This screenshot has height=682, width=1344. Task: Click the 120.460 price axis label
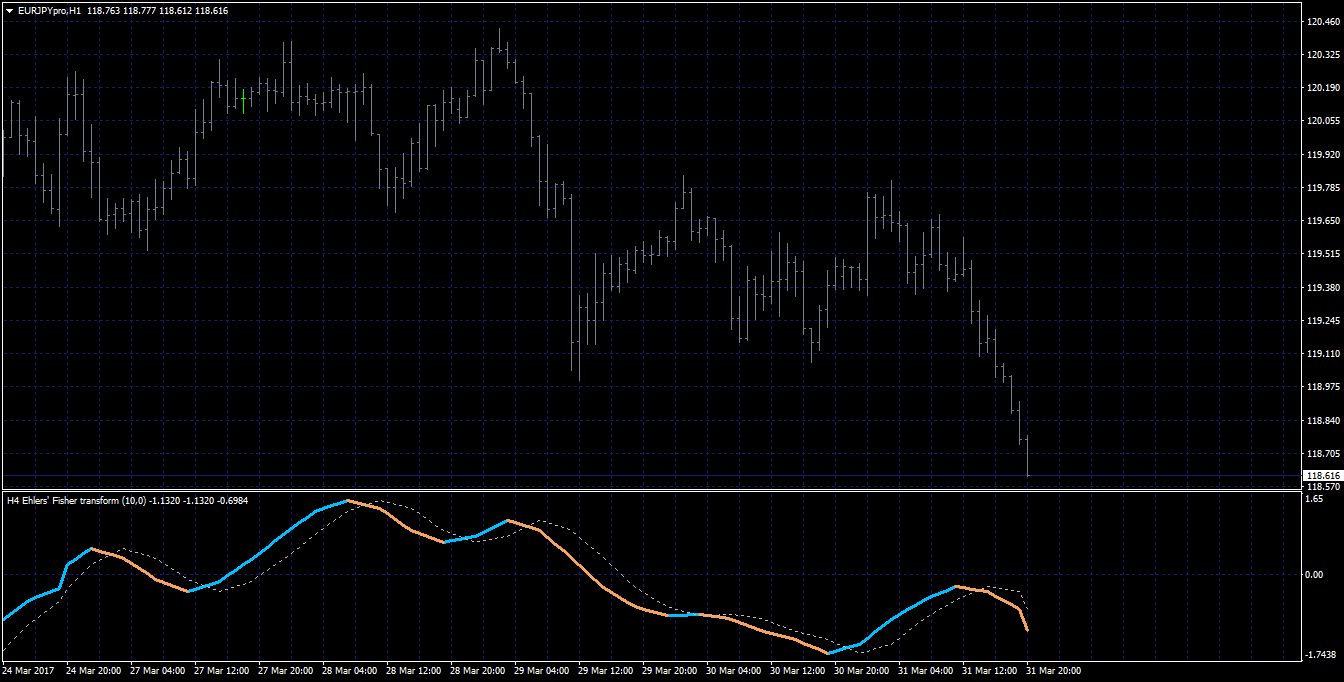coord(1323,22)
